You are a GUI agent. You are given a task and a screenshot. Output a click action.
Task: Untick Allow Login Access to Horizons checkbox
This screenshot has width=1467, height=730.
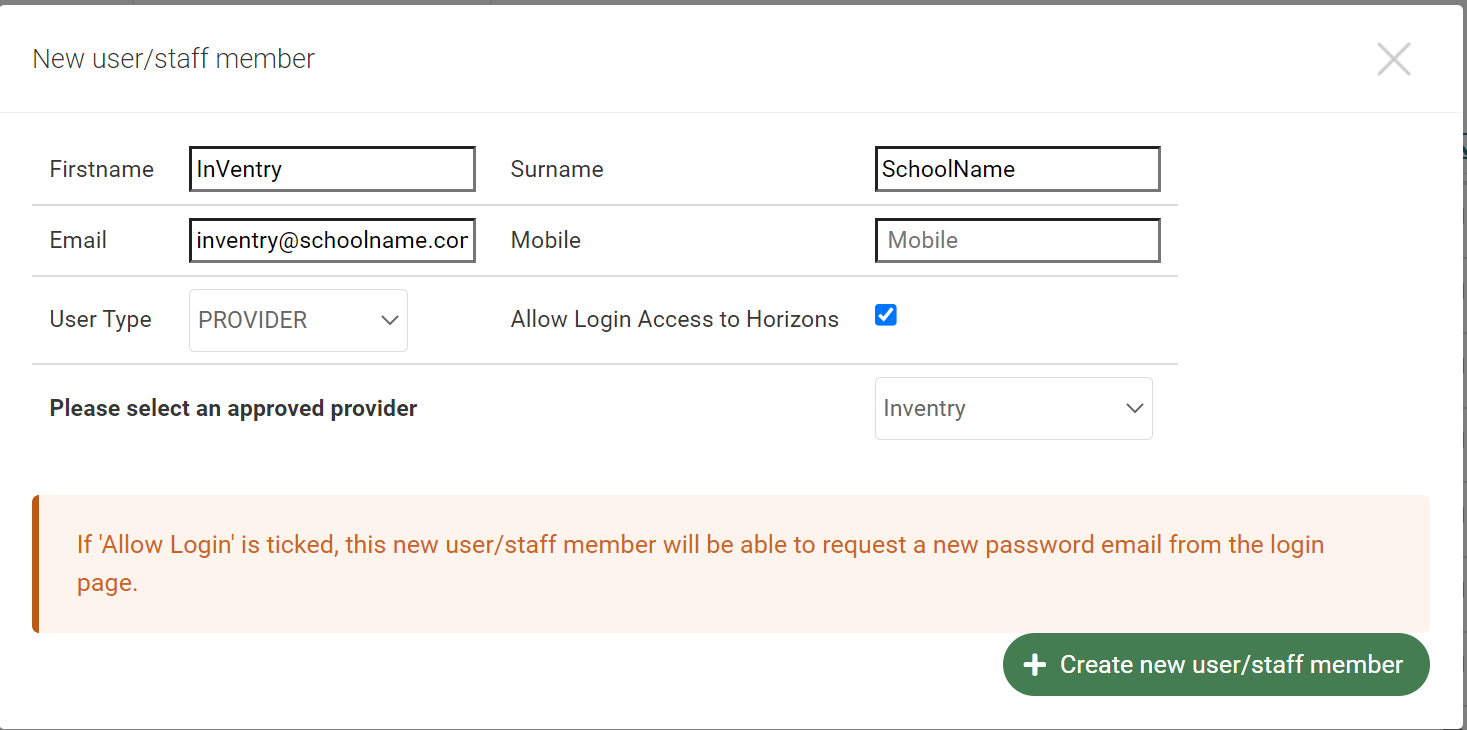point(885,316)
